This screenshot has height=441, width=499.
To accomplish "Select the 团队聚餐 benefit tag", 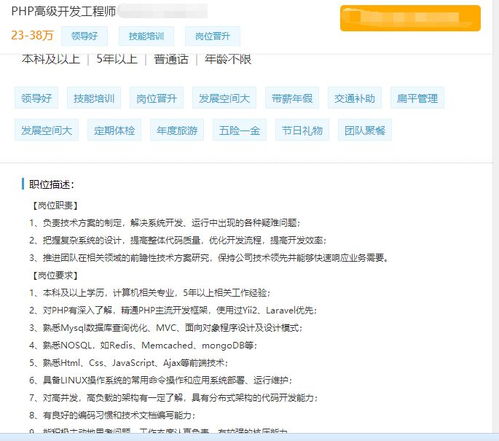I will click(x=365, y=130).
